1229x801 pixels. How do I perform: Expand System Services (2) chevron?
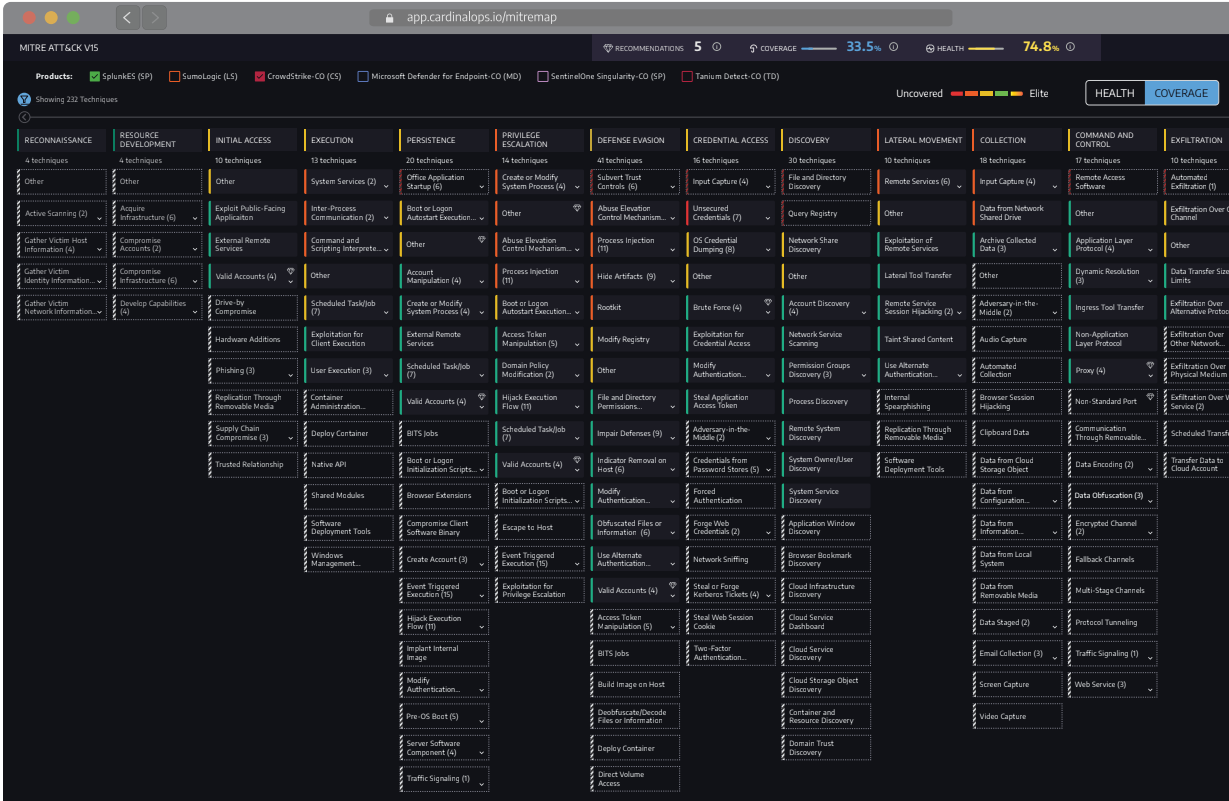point(387,185)
